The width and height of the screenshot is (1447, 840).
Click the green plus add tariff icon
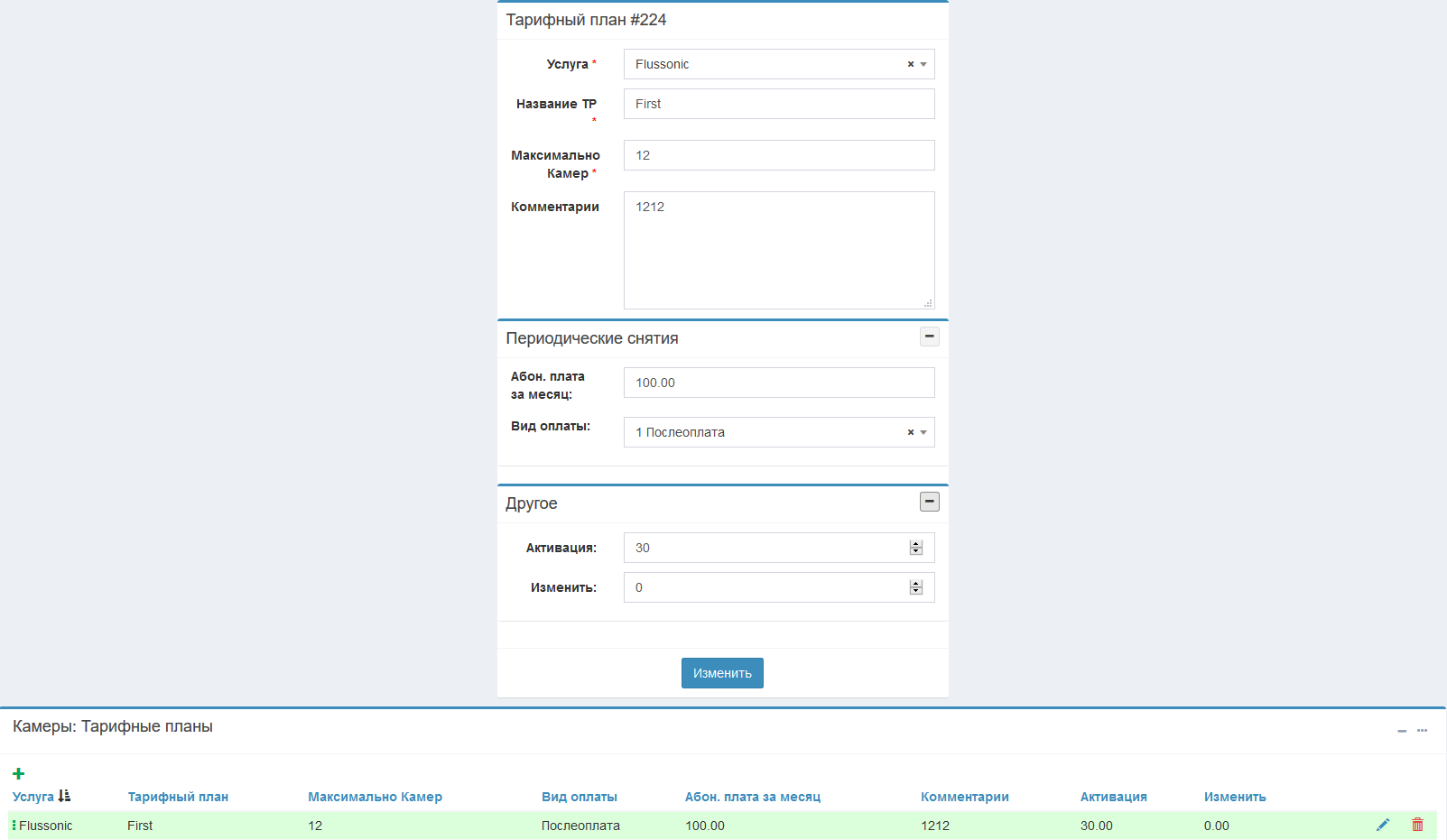pyautogui.click(x=18, y=773)
